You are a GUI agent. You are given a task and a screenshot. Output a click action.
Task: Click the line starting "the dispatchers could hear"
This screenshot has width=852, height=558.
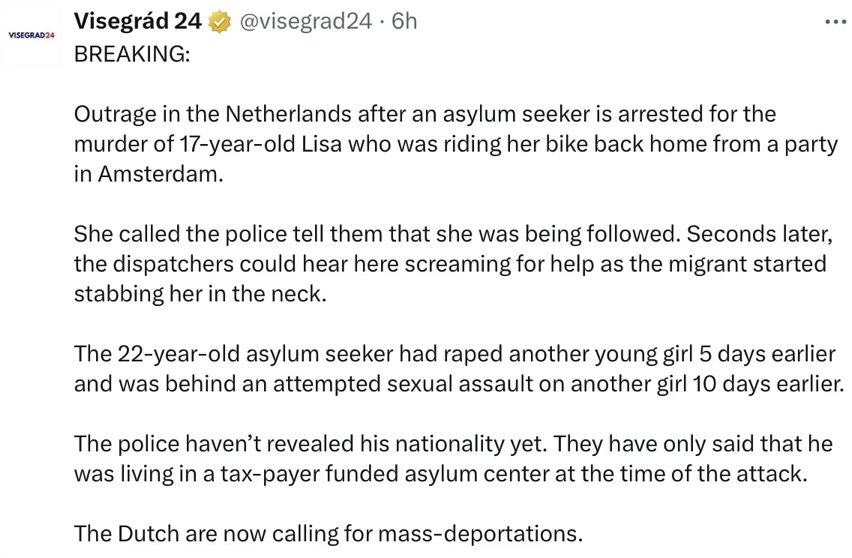point(450,264)
